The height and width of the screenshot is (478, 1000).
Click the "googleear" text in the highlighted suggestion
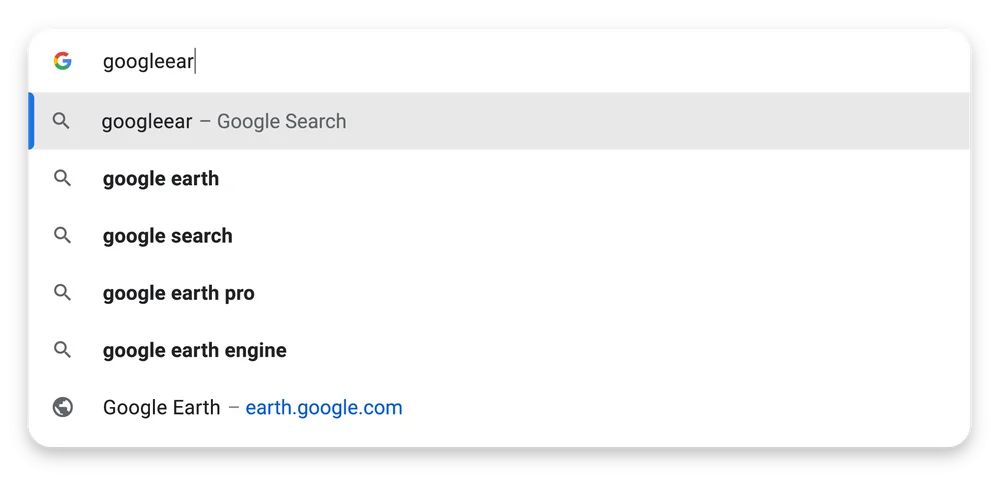pyautogui.click(x=147, y=121)
